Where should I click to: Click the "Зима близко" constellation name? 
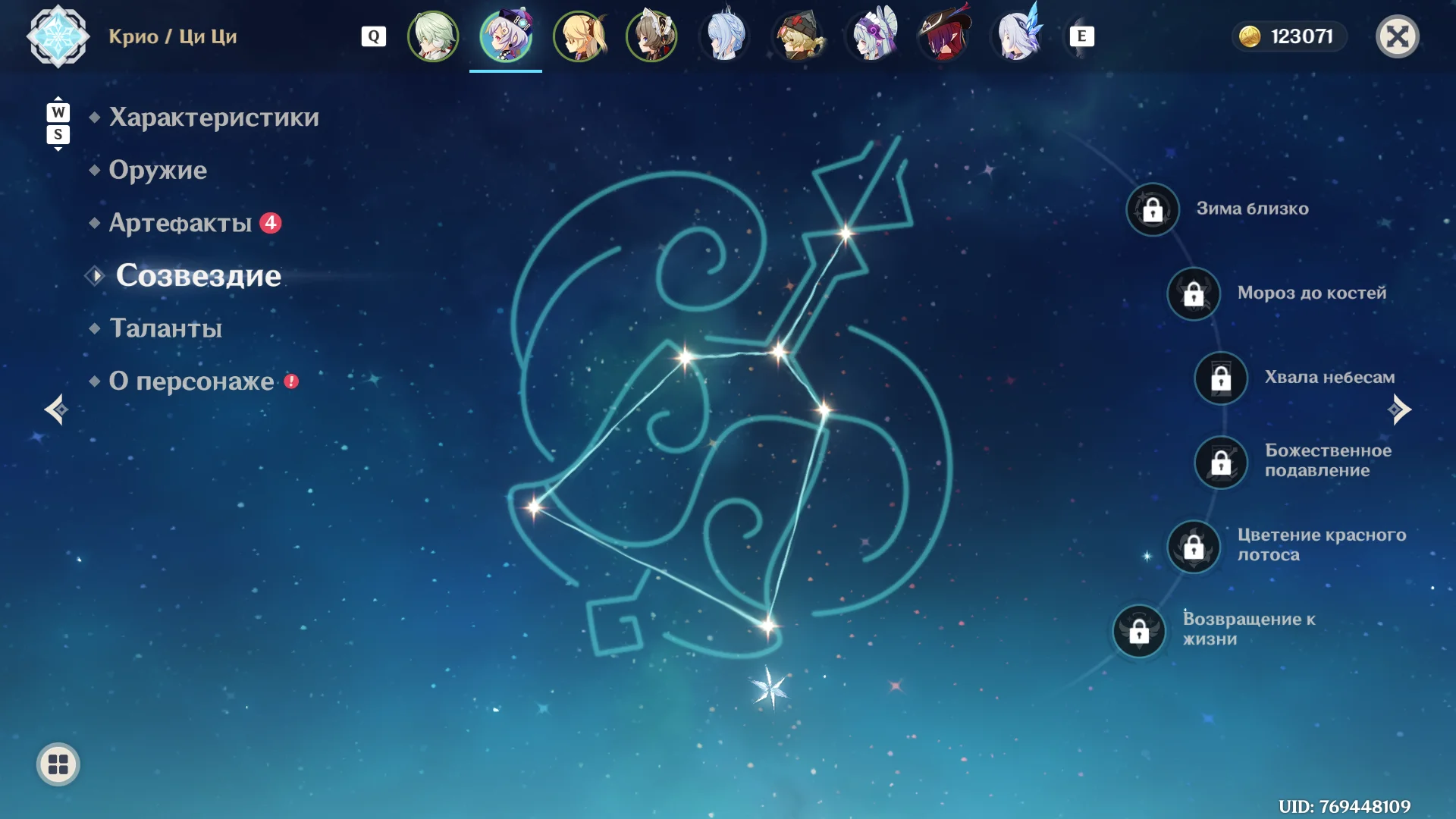(x=1253, y=209)
